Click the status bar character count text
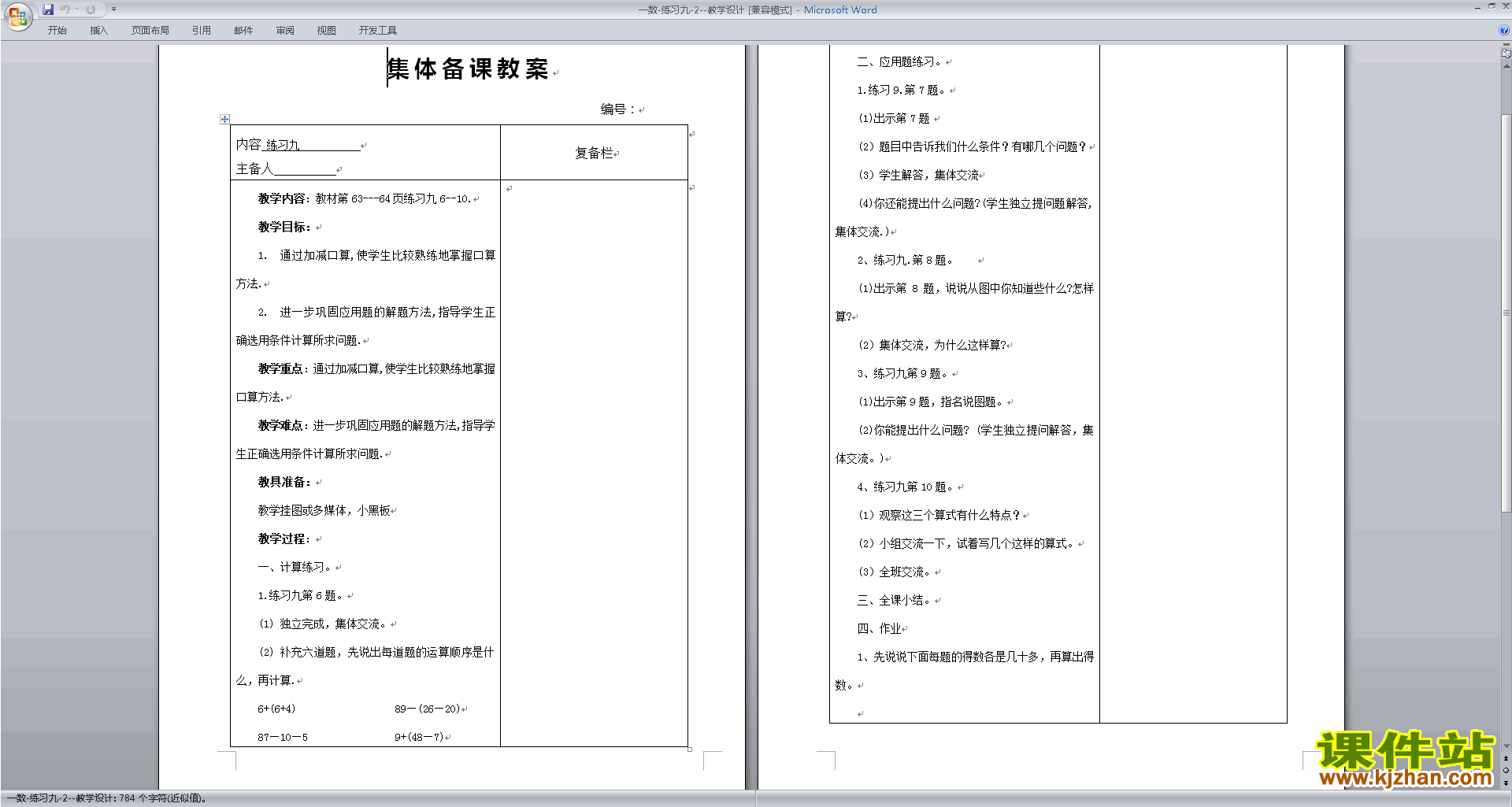Image resolution: width=1512 pixels, height=807 pixels. [107, 798]
